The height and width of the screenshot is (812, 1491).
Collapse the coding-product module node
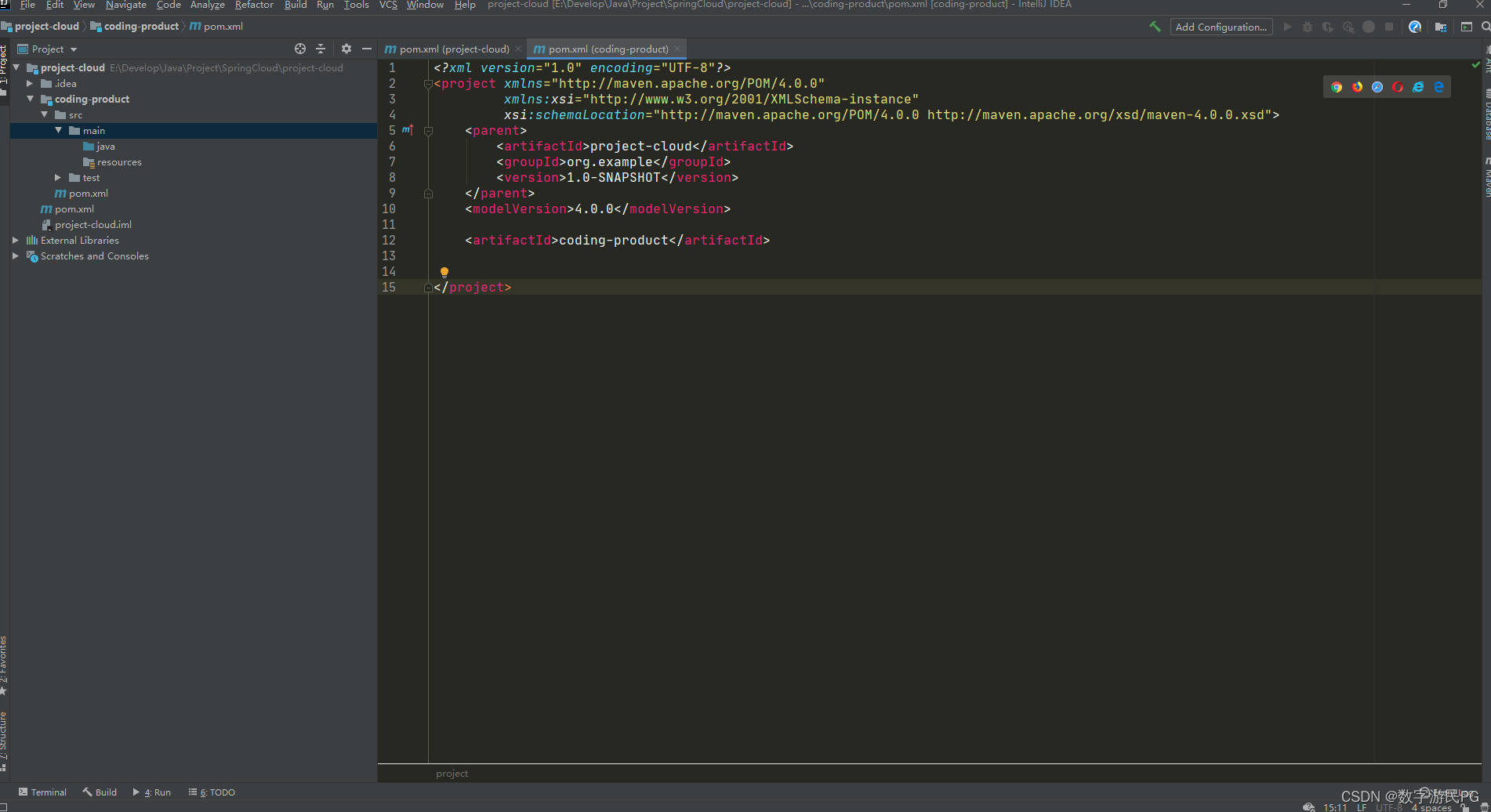[31, 99]
